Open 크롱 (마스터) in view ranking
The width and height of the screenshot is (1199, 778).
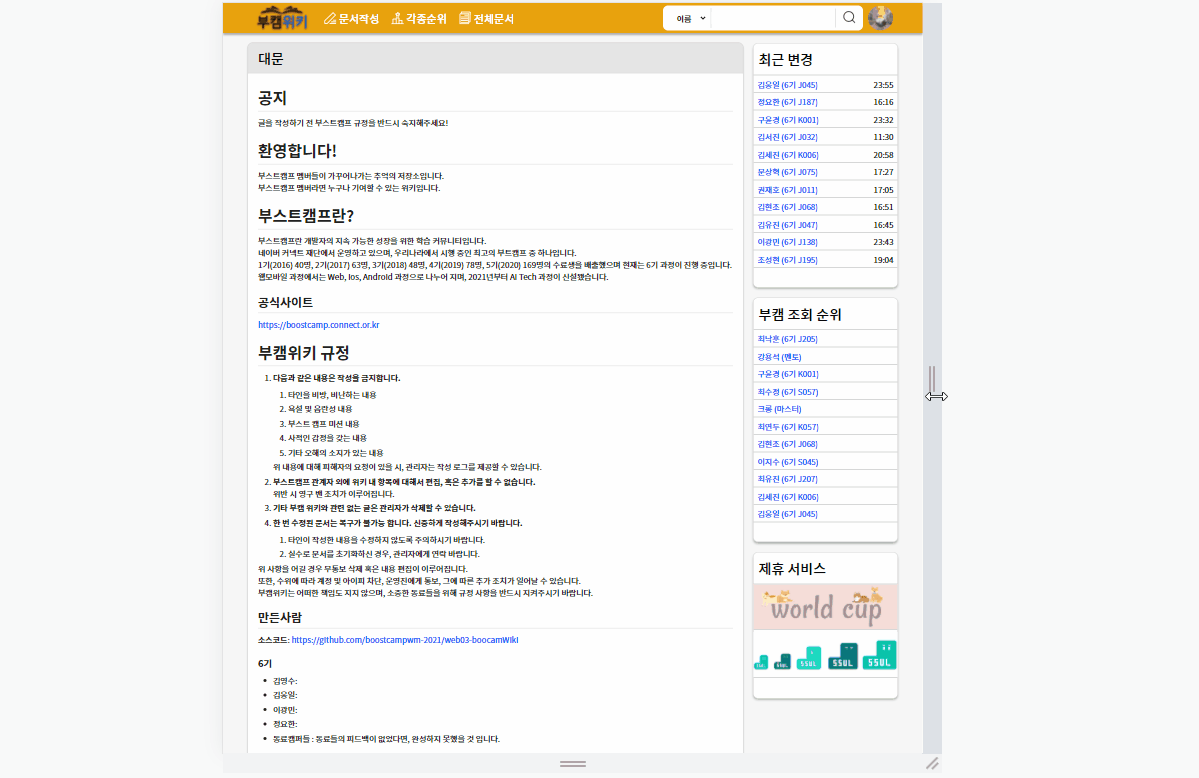click(779, 409)
